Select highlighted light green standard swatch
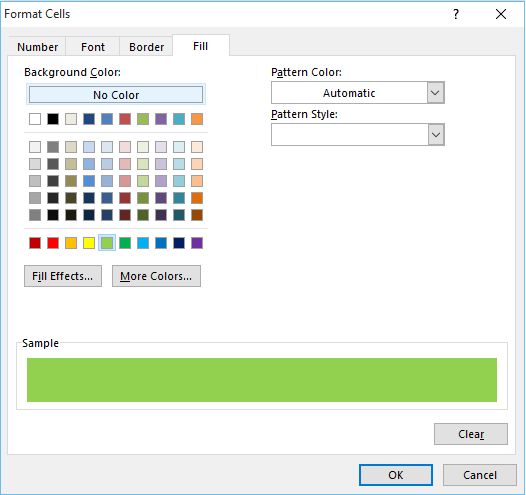 tap(107, 243)
